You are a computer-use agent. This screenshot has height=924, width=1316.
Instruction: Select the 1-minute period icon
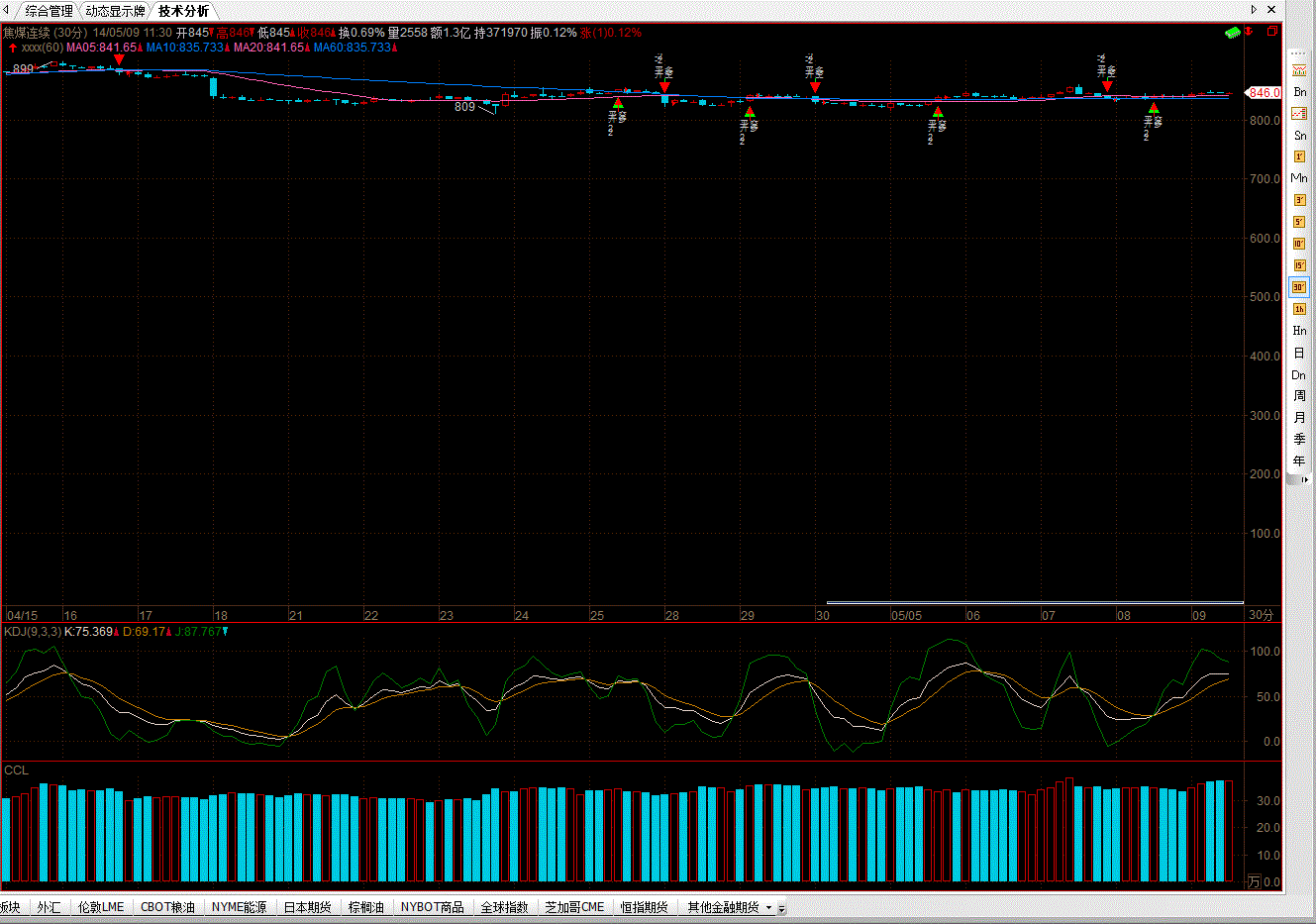click(x=1299, y=156)
